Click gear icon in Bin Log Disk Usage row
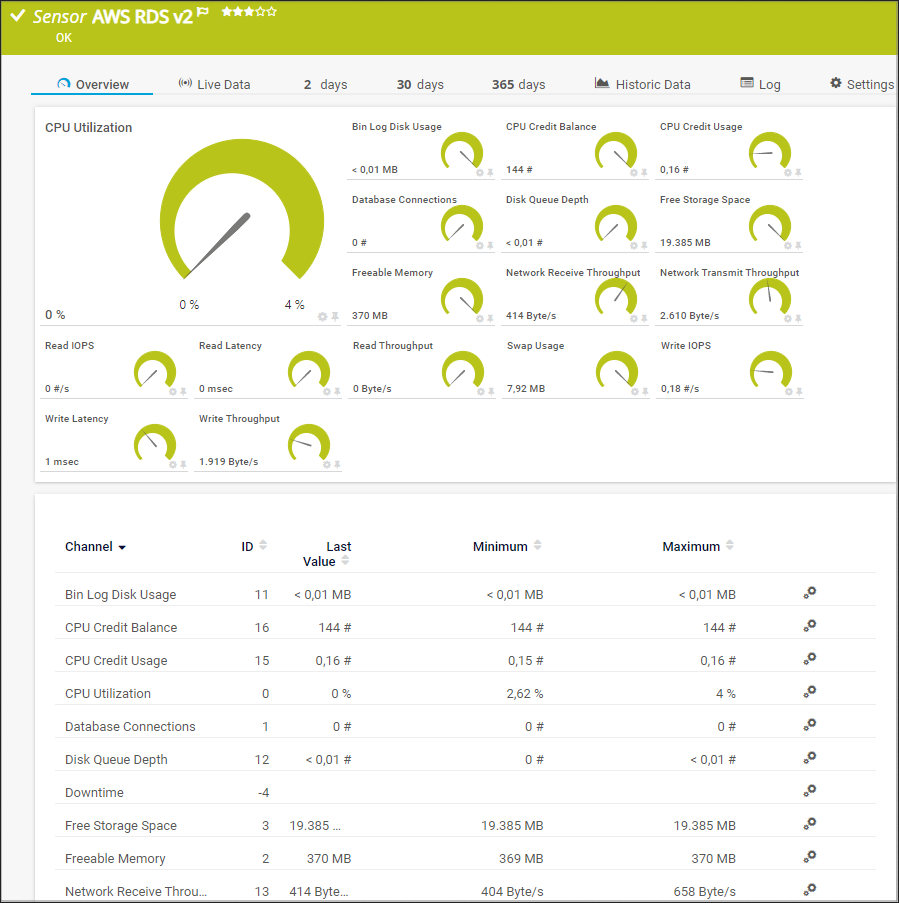The image size is (899, 903). (810, 593)
